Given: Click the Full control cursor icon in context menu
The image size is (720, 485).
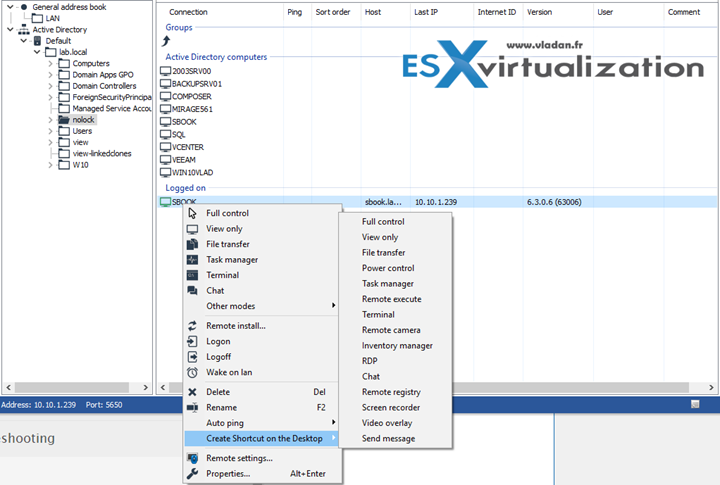Looking at the screenshot, I should click(192, 213).
